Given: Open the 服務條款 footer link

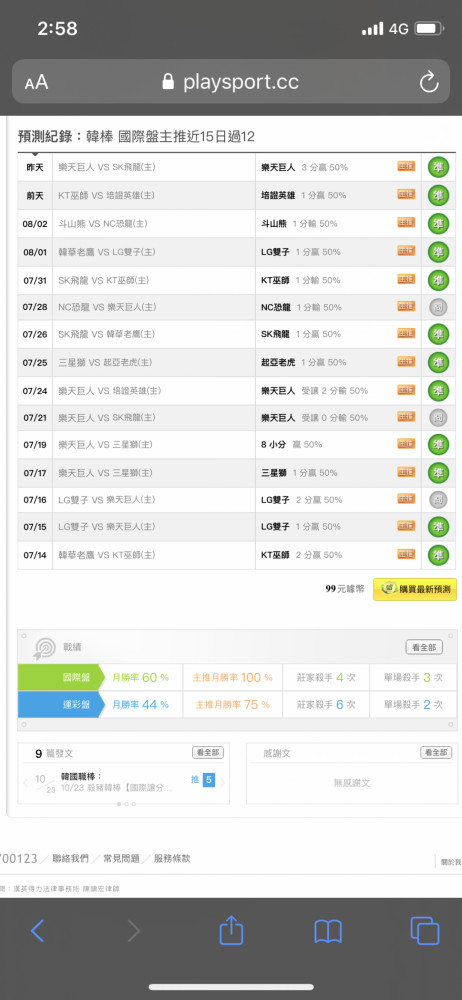Looking at the screenshot, I should [172, 858].
